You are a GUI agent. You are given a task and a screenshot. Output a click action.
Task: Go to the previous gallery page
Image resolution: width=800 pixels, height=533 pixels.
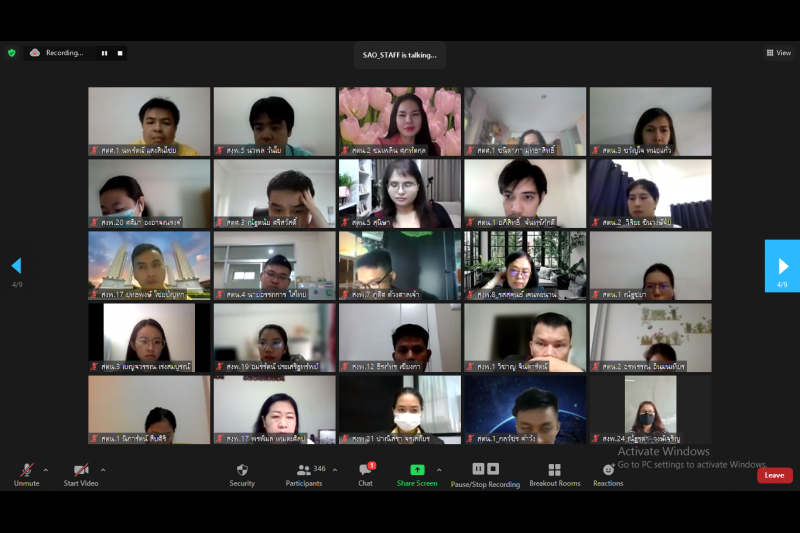click(x=16, y=265)
